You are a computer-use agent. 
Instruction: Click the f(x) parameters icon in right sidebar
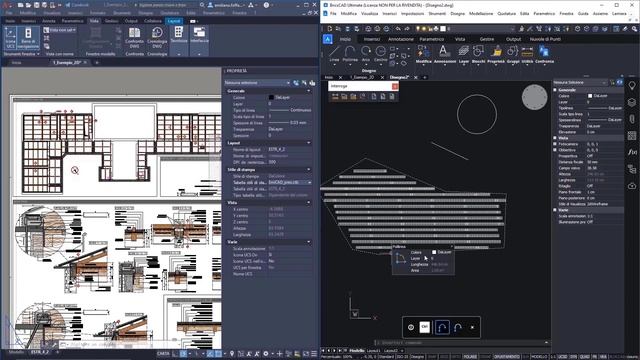click(632, 152)
